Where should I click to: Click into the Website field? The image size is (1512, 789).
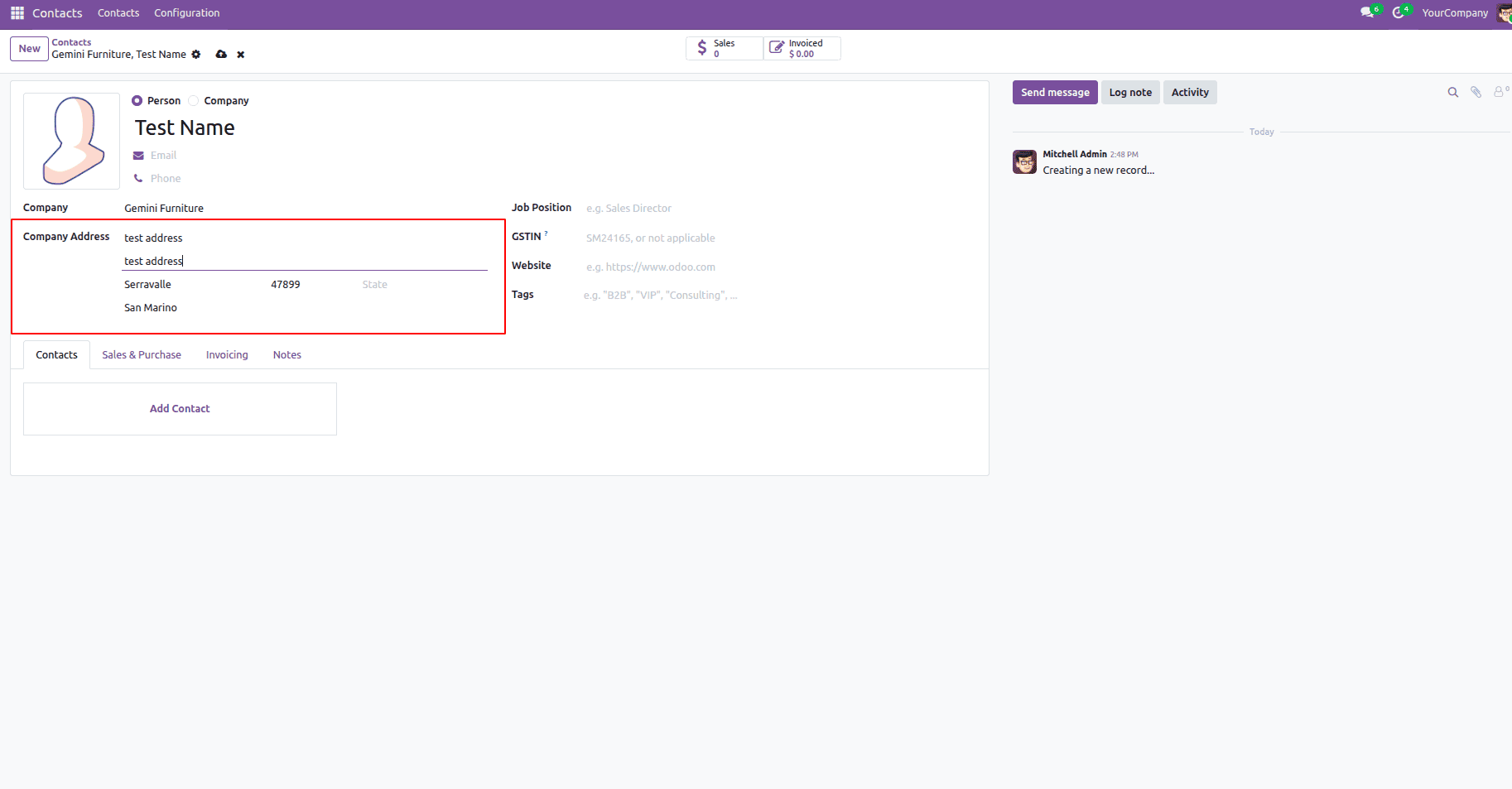[x=780, y=267]
